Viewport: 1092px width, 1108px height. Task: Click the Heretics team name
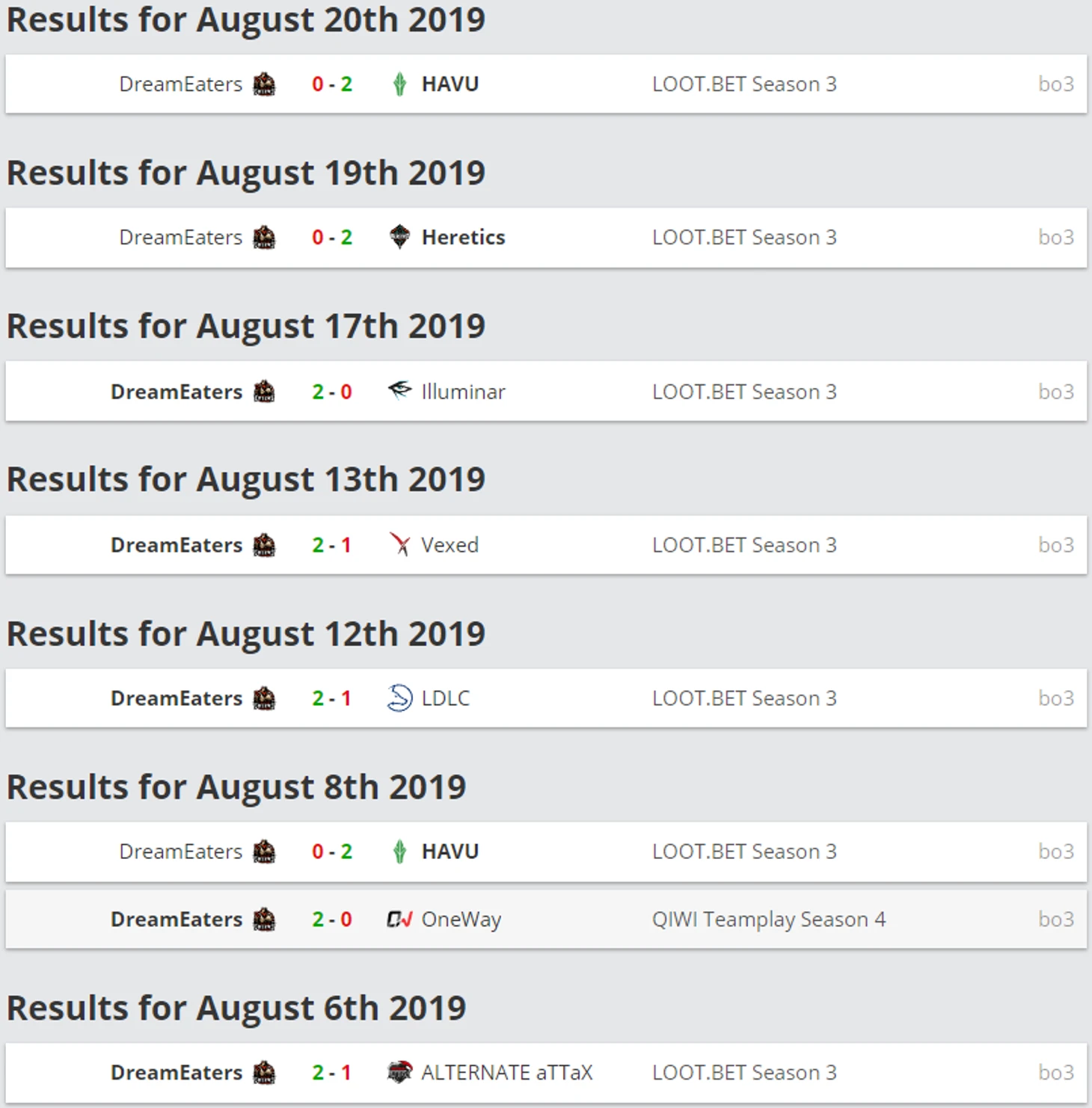(463, 237)
